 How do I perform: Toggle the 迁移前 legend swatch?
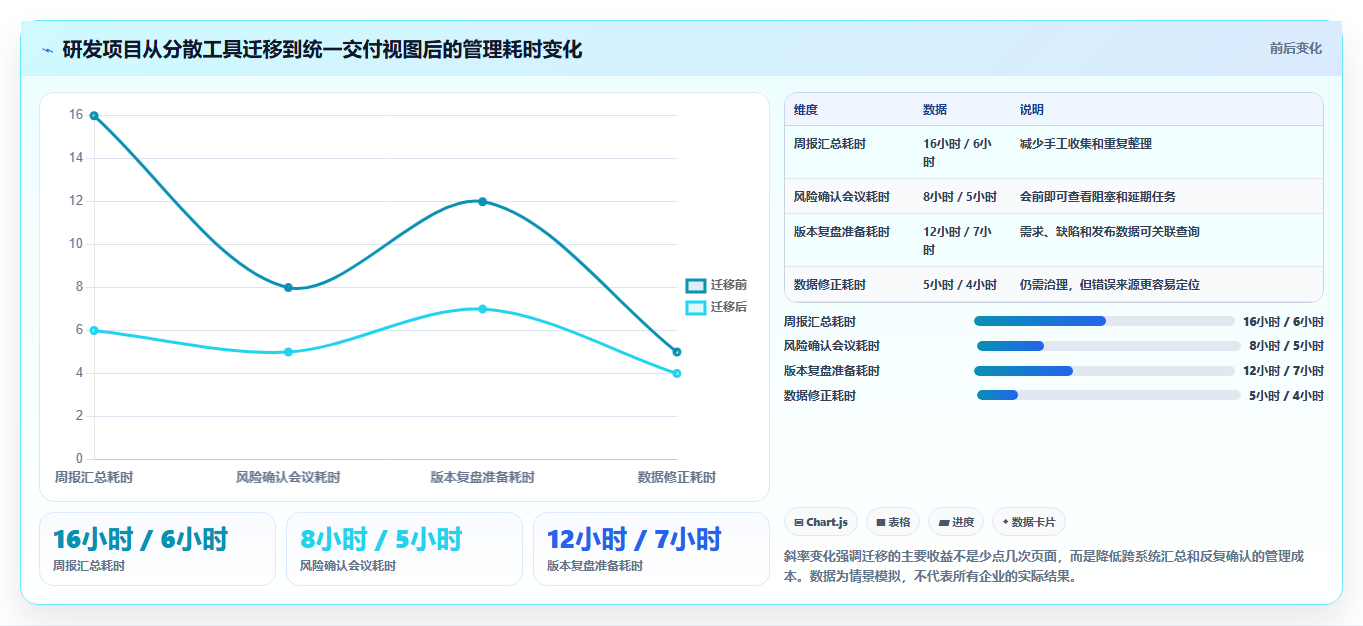coord(696,286)
